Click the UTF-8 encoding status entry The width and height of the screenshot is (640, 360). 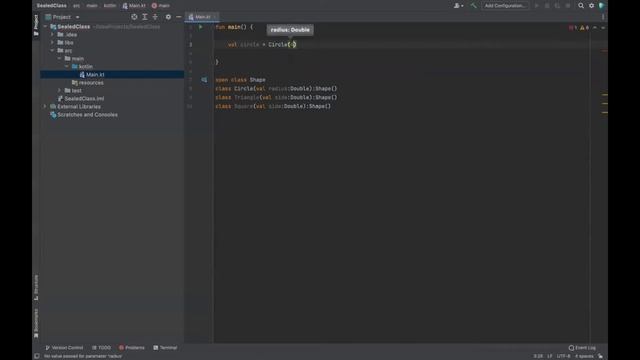(x=563, y=356)
